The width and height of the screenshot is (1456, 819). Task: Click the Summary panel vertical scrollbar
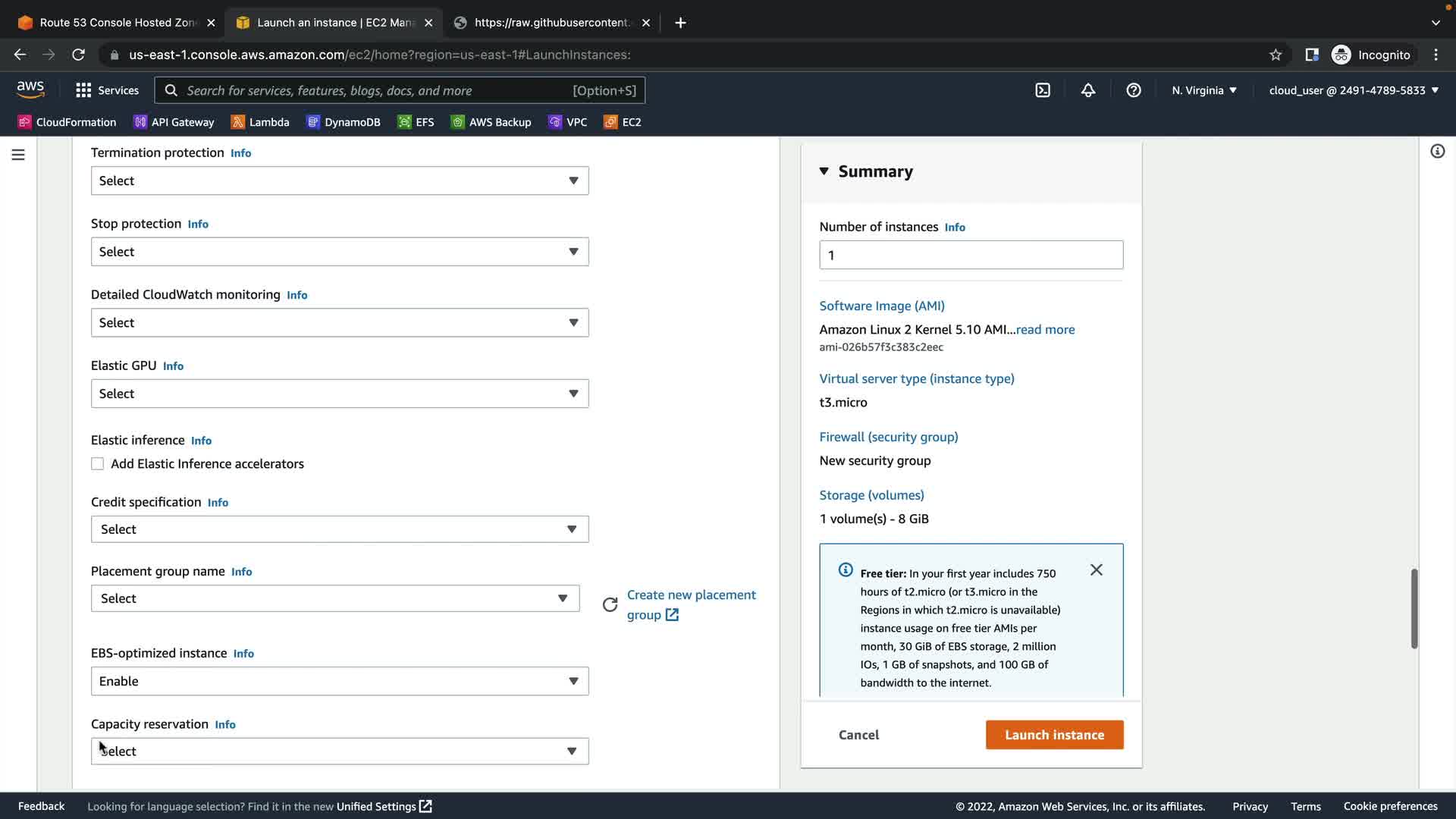[x=1414, y=608]
